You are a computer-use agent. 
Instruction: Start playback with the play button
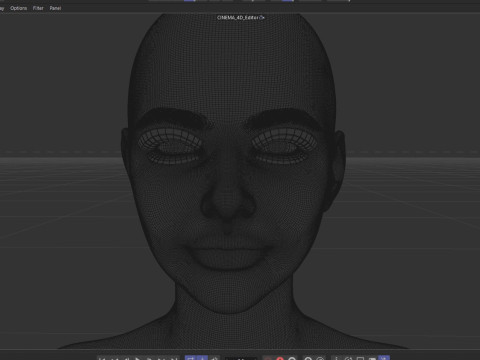click(137, 358)
